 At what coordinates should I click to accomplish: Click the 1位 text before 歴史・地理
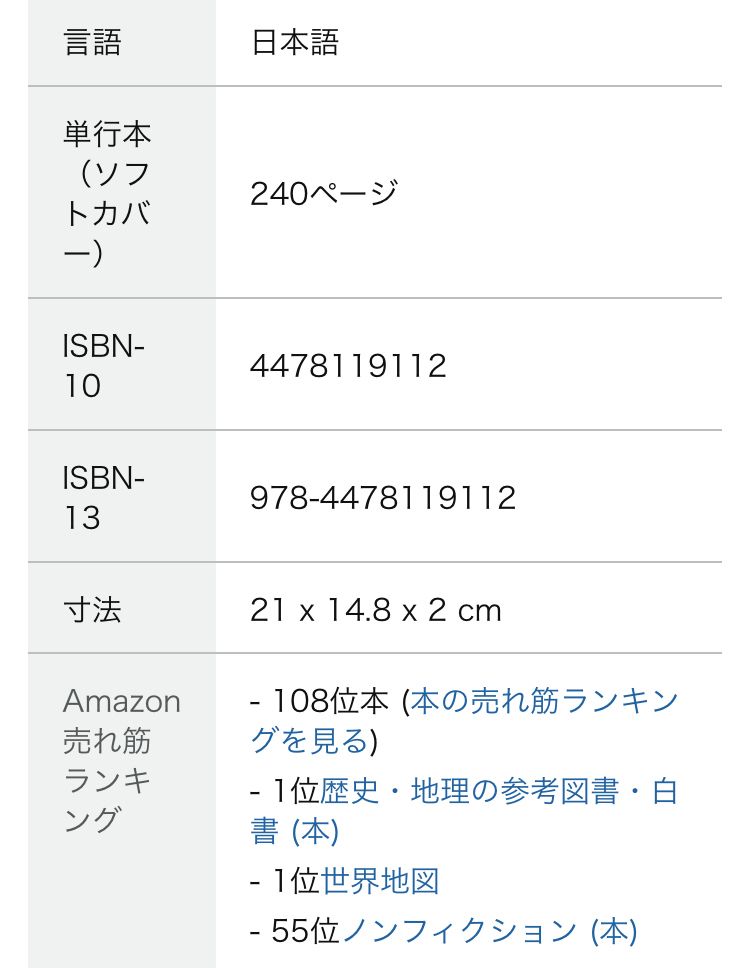click(295, 791)
